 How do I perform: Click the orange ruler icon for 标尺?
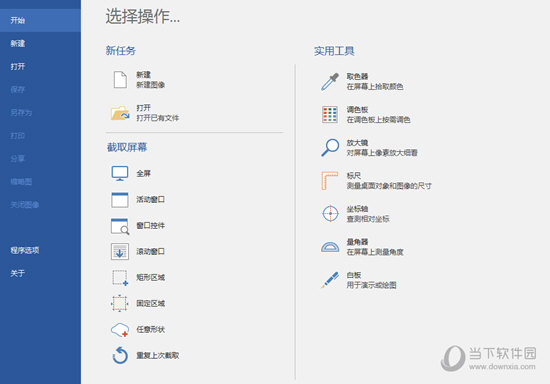coord(330,181)
